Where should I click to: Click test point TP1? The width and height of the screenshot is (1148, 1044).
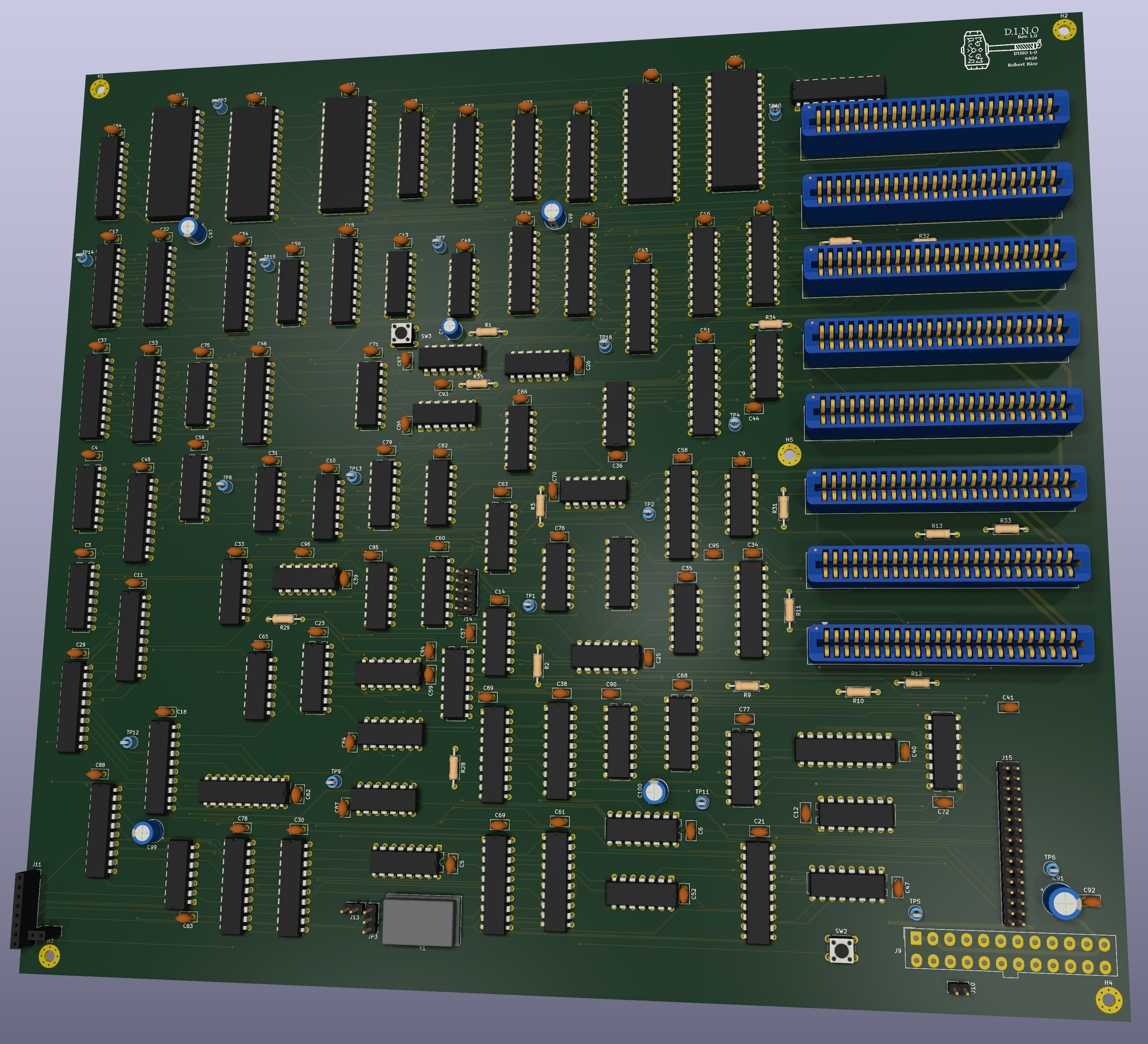pyautogui.click(x=529, y=605)
